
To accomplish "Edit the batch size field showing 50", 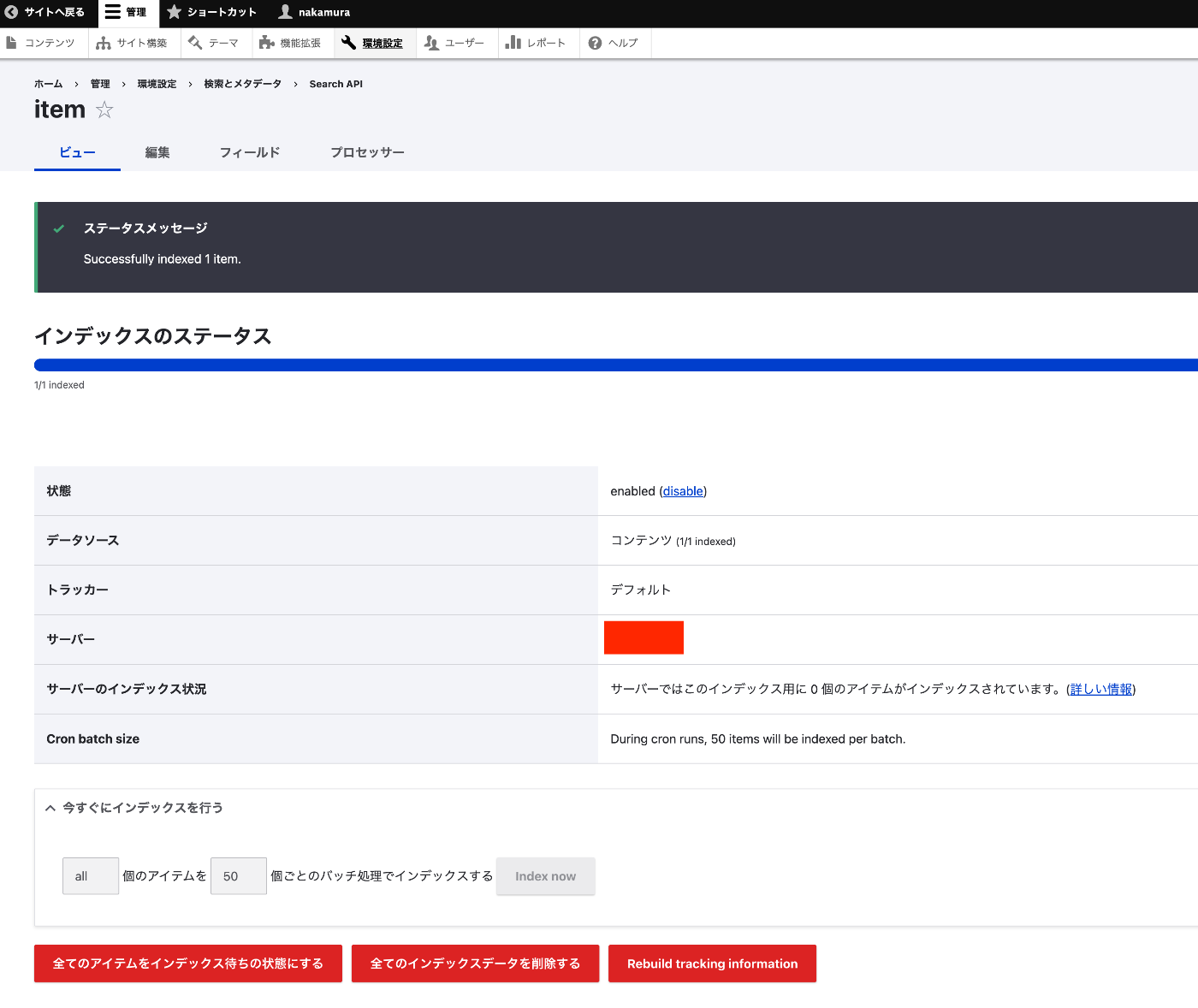I will pos(238,875).
